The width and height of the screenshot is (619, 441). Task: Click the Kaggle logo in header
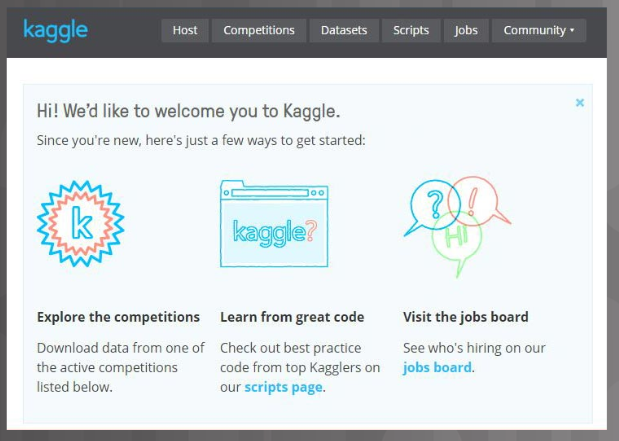coord(55,31)
